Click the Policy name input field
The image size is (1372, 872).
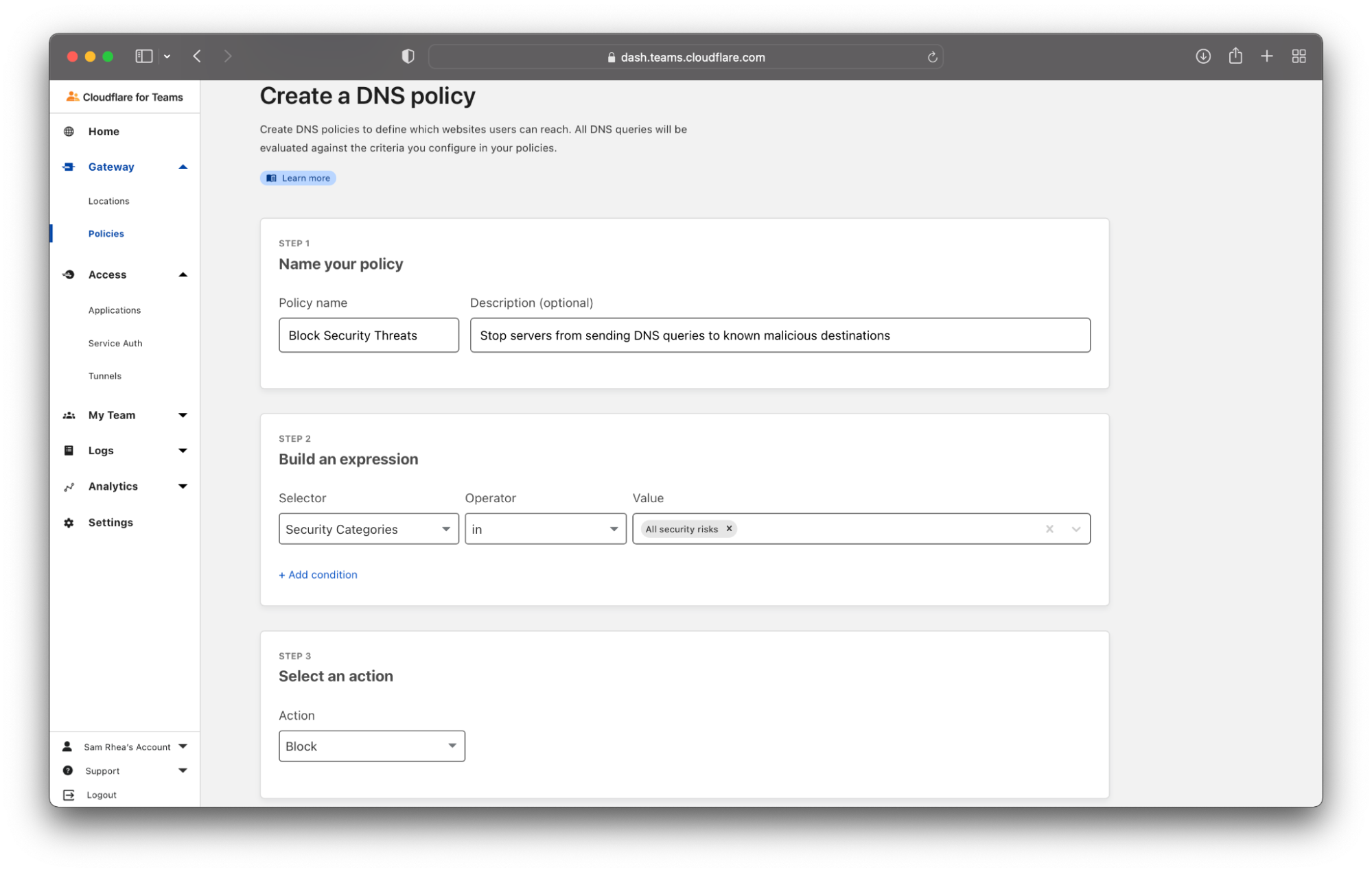point(369,335)
